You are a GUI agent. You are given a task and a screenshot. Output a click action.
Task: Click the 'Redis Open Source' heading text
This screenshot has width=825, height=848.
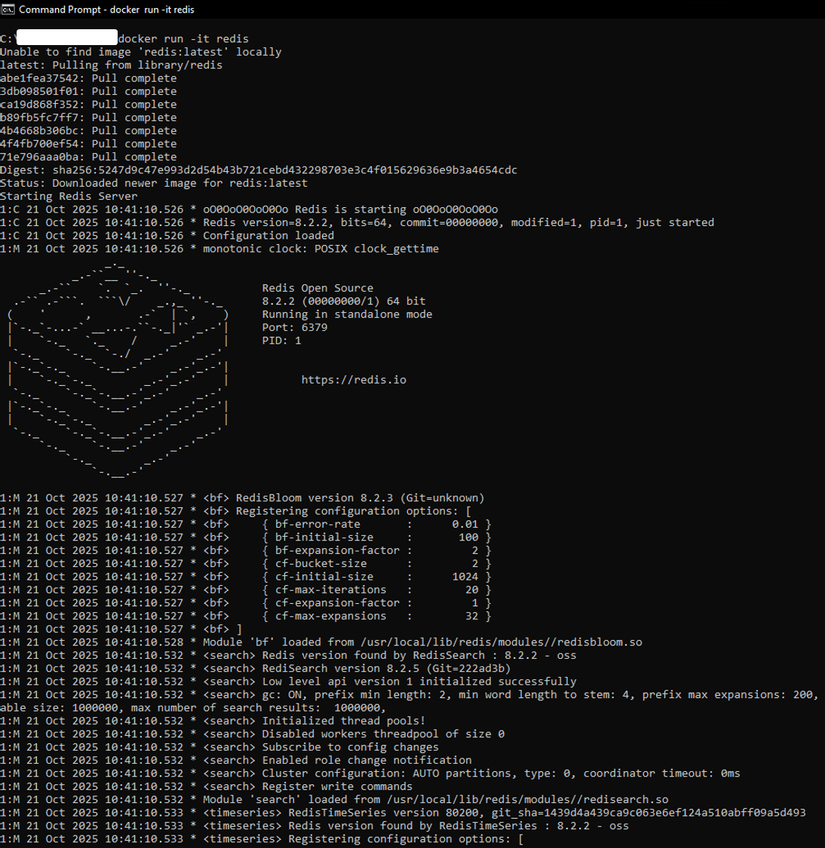(317, 288)
